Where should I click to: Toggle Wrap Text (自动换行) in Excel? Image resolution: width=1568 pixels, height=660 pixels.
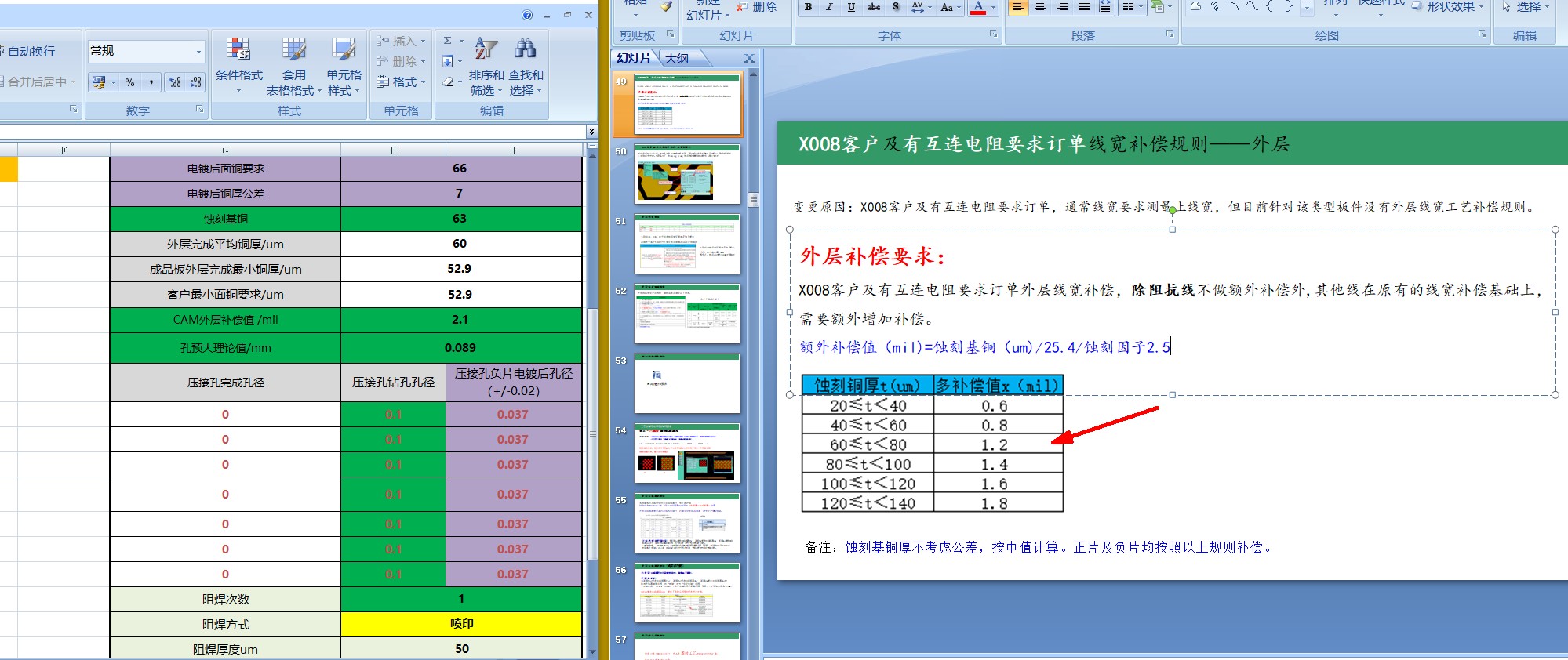(x=28, y=51)
